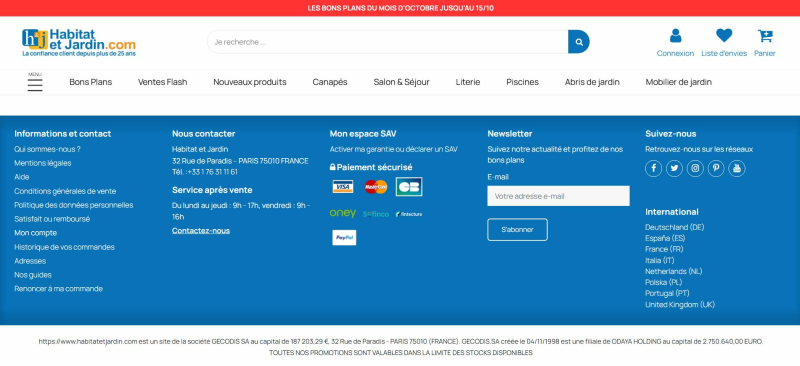This screenshot has height=366, width=800.
Task: Open the Abris de jardin menu
Action: 592,82
